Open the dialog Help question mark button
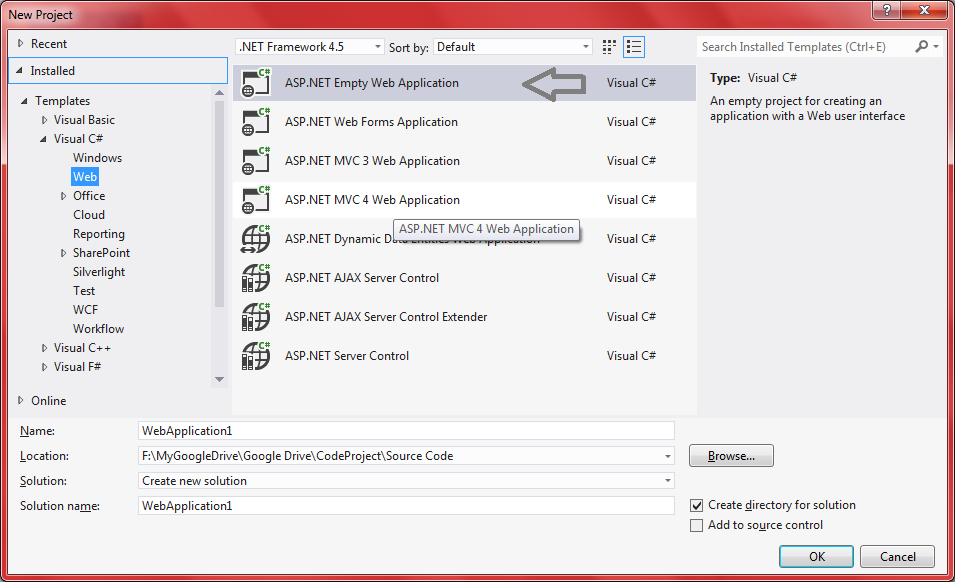This screenshot has width=955, height=582. pyautogui.click(x=887, y=10)
